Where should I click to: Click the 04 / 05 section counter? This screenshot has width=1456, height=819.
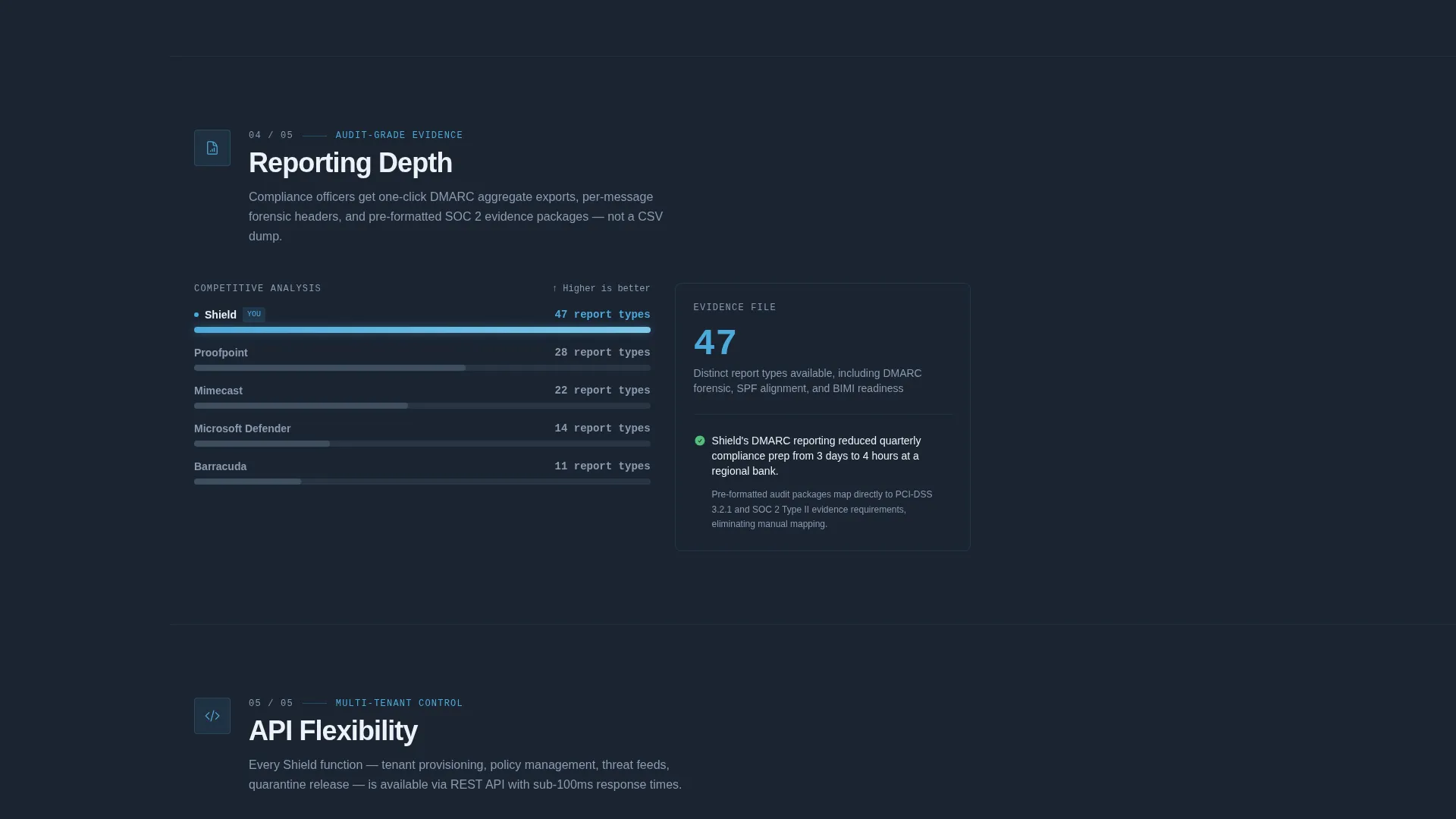tap(271, 136)
